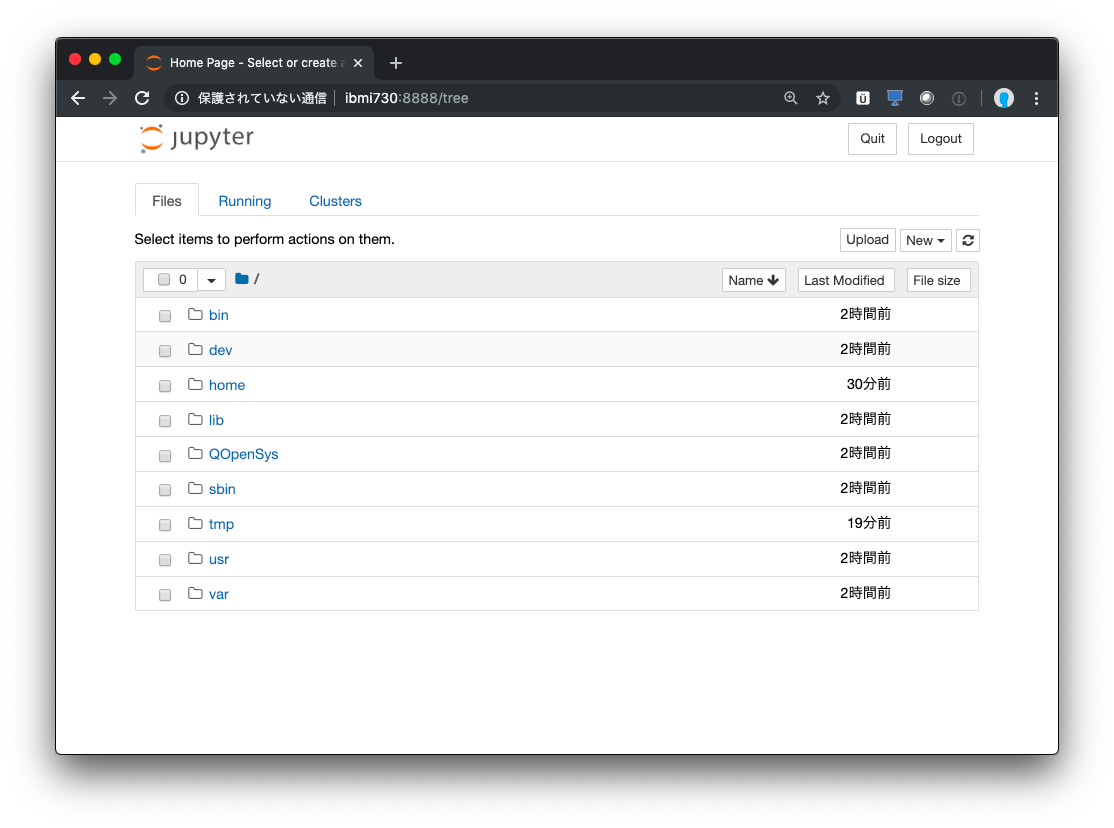This screenshot has height=828, width=1114.
Task: Click the folder icon next to sbin
Action: (x=195, y=488)
